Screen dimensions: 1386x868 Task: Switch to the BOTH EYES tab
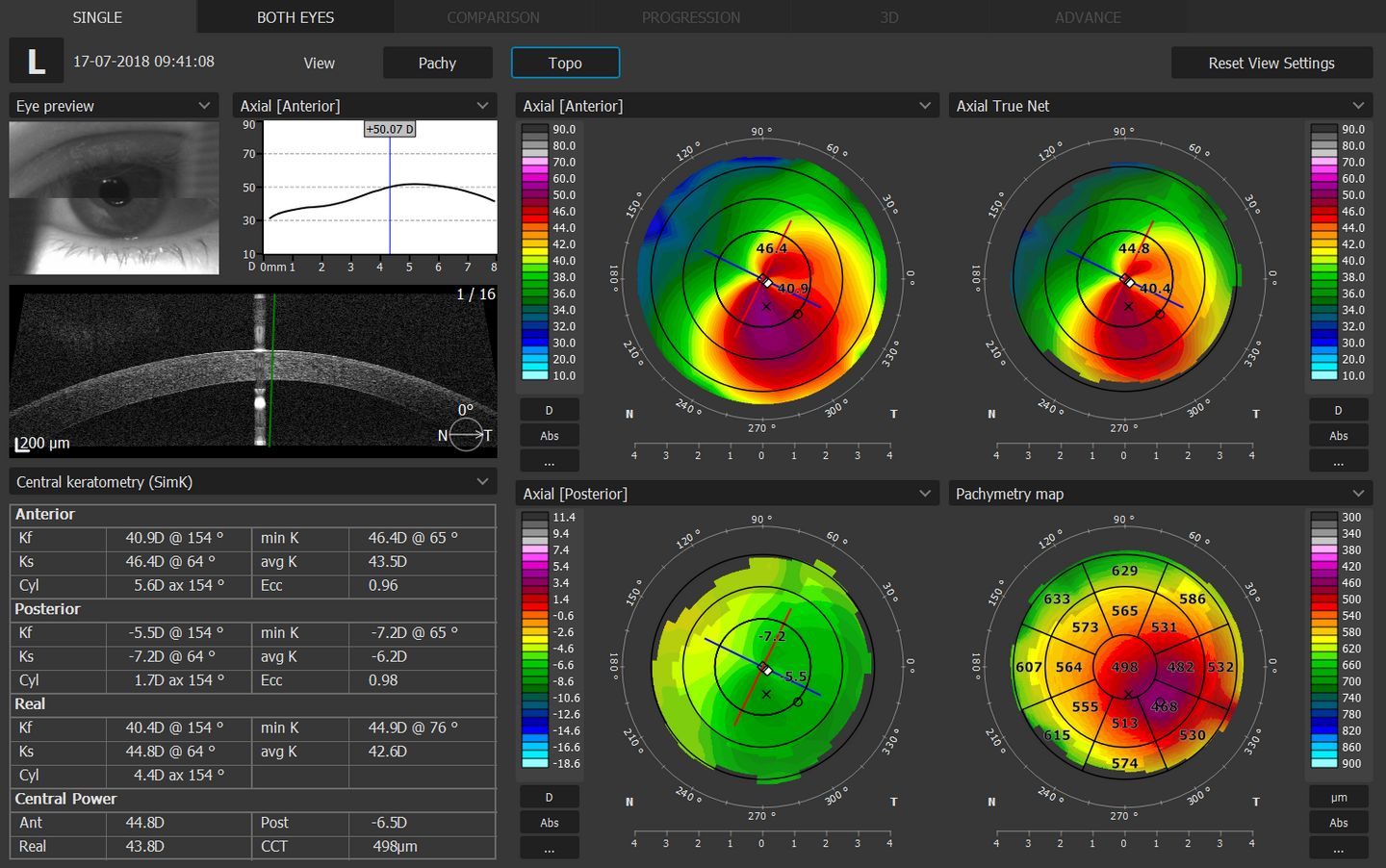click(x=295, y=17)
